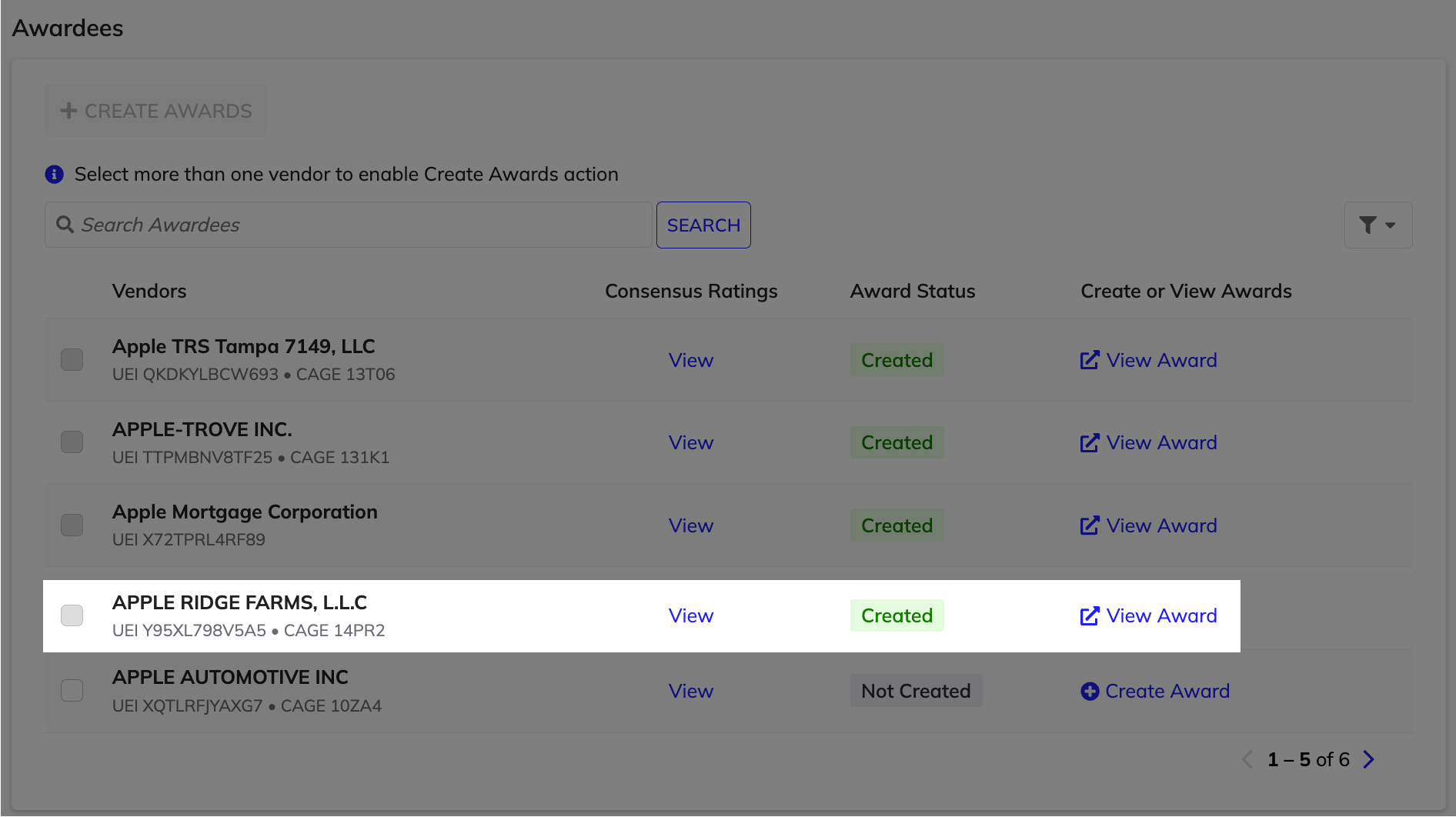The width and height of the screenshot is (1456, 817).
Task: Check the Apple Mortgage Corporation row
Action: (72, 525)
